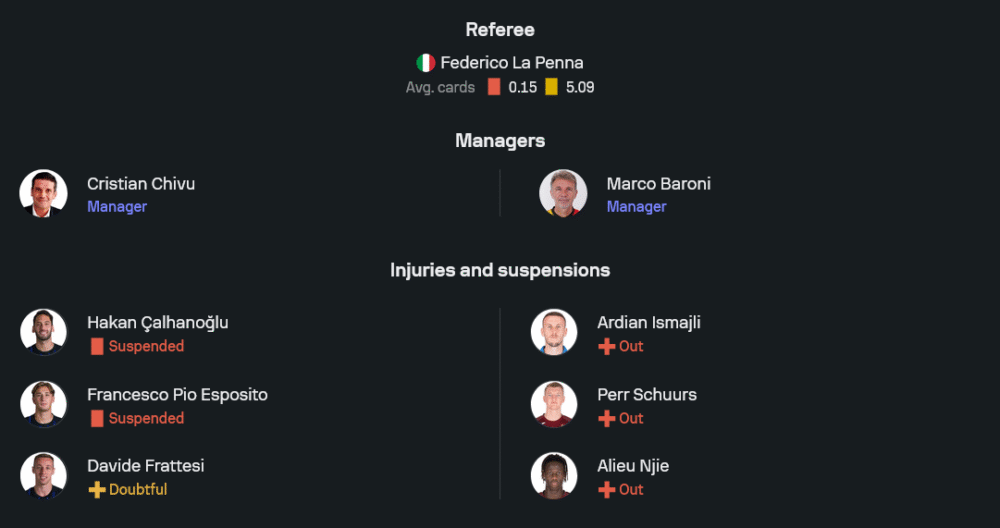Click Perr Schuurs' player photo
The width and height of the screenshot is (1000, 528).
click(x=554, y=405)
